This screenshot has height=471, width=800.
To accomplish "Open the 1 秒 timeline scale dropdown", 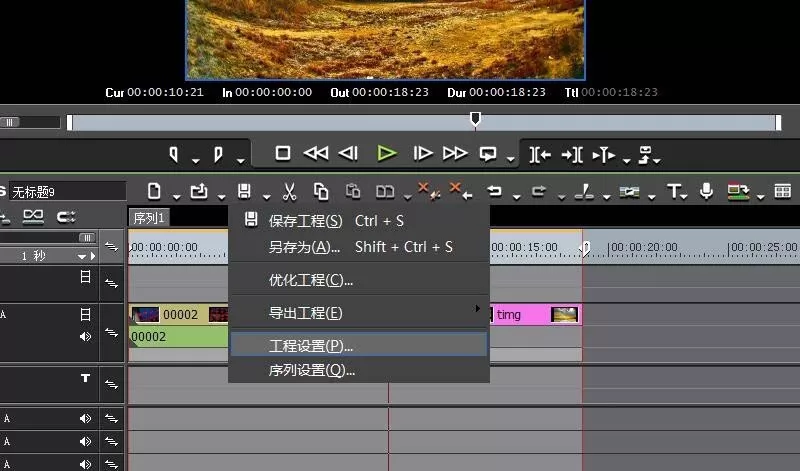I will pyautogui.click(x=82, y=256).
